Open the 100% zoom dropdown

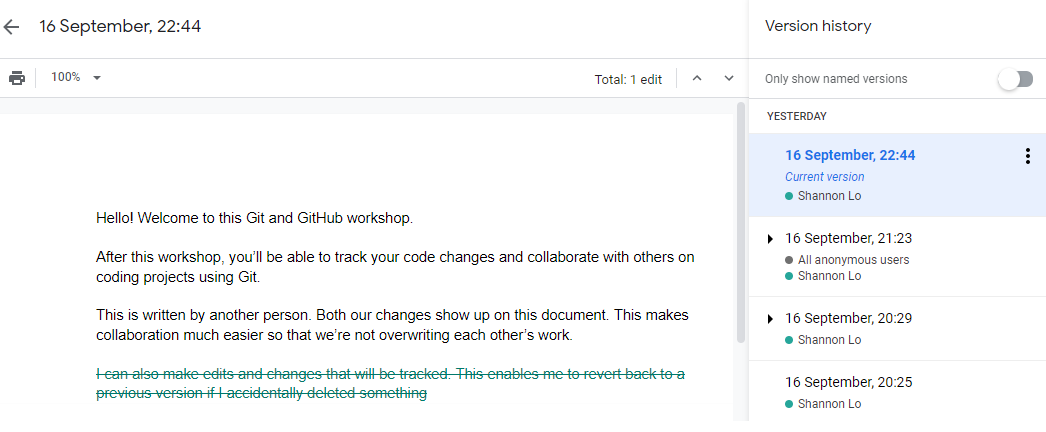click(x=77, y=78)
